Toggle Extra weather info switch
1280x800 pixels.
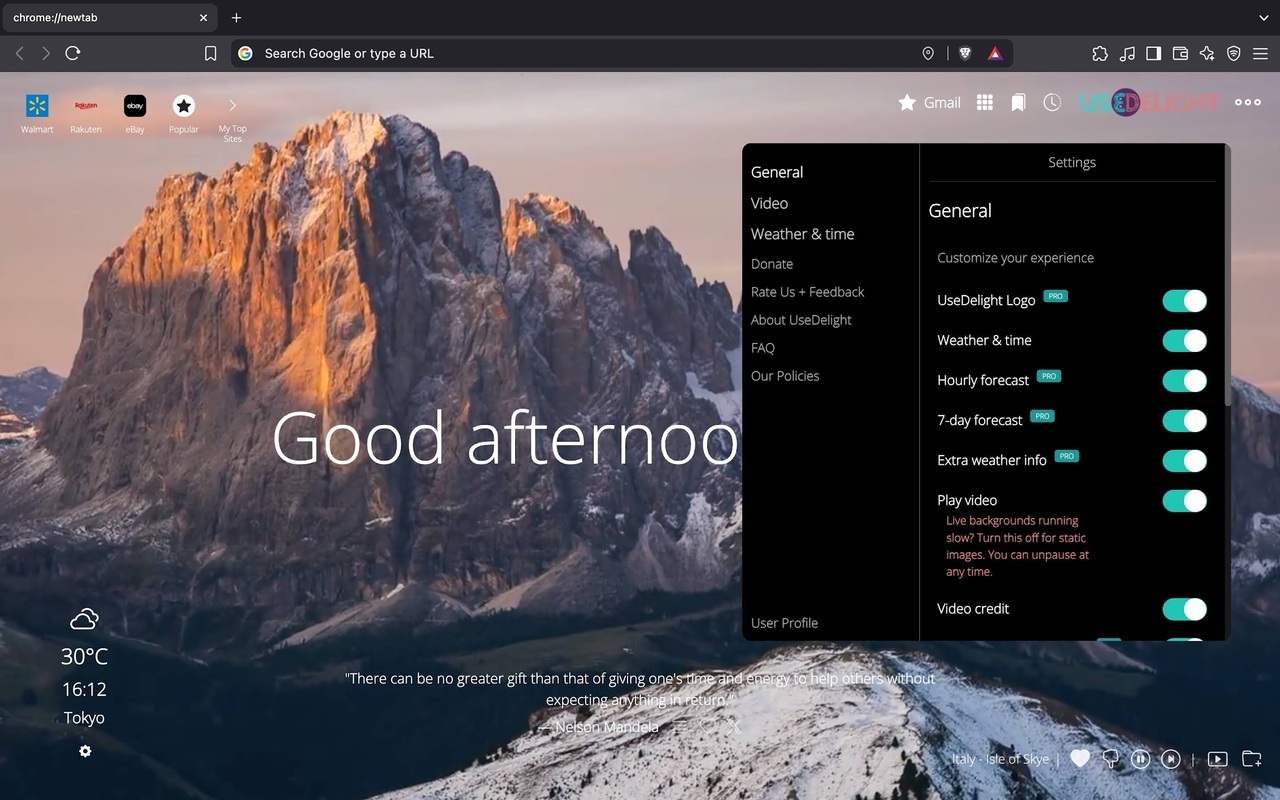click(1184, 460)
